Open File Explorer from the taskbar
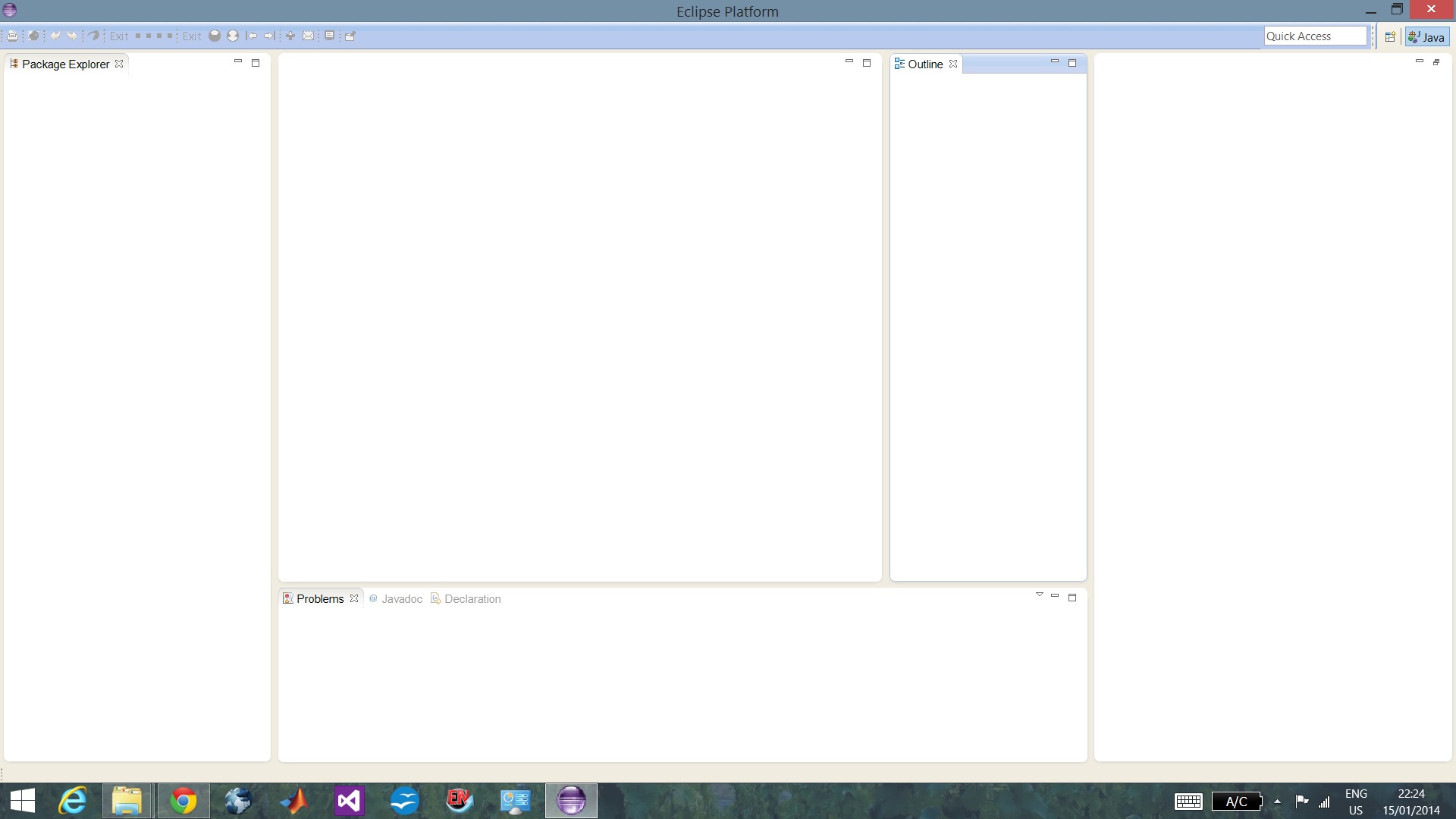The height and width of the screenshot is (819, 1456). click(x=127, y=801)
